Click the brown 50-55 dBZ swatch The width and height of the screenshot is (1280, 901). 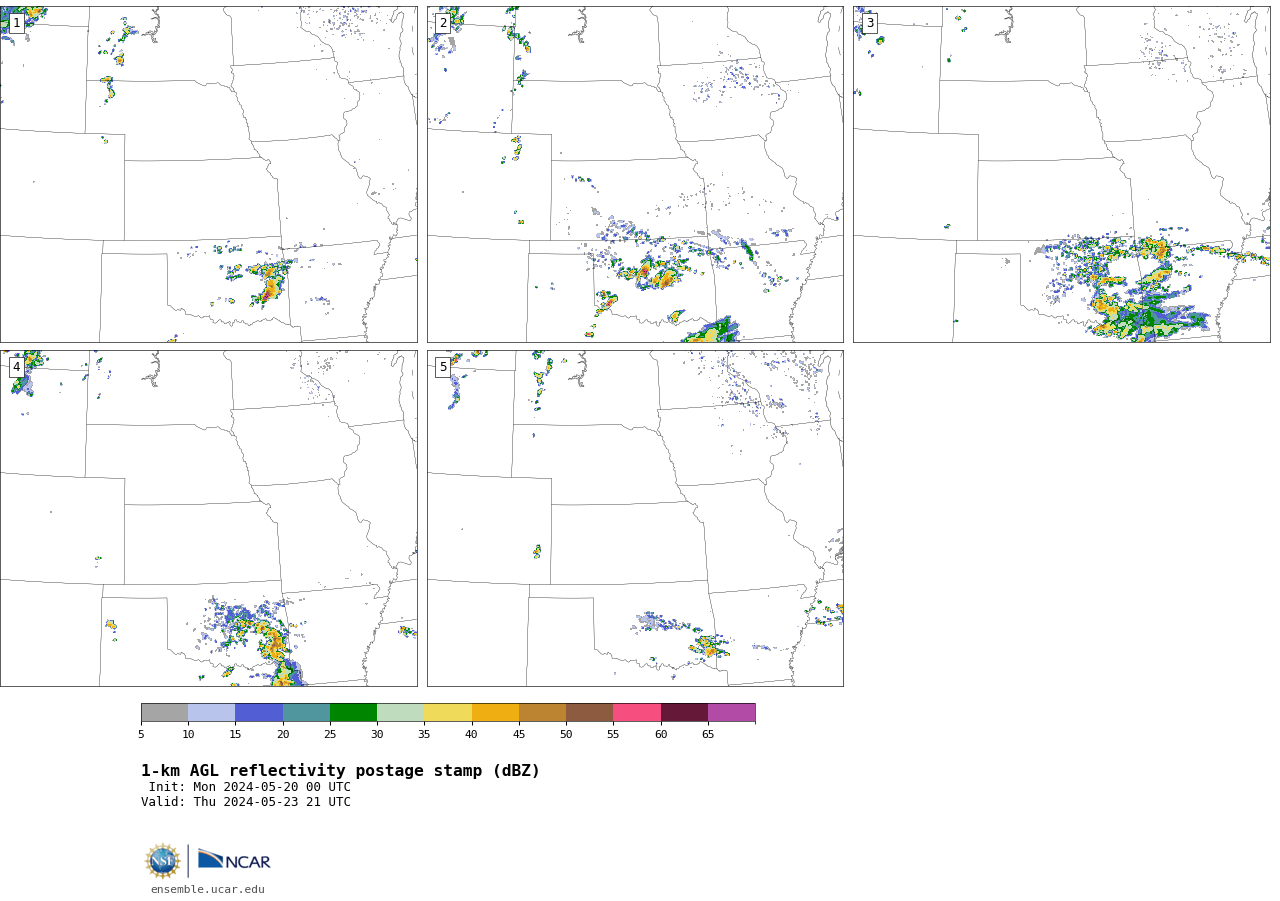point(590,713)
